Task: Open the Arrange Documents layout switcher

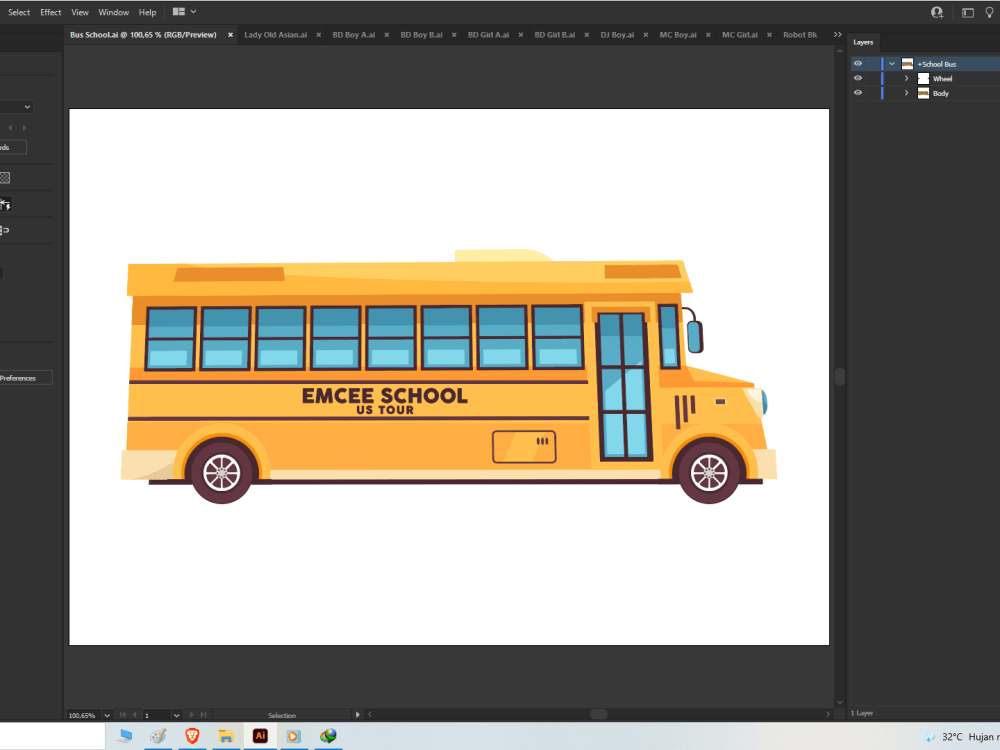Action: click(184, 11)
